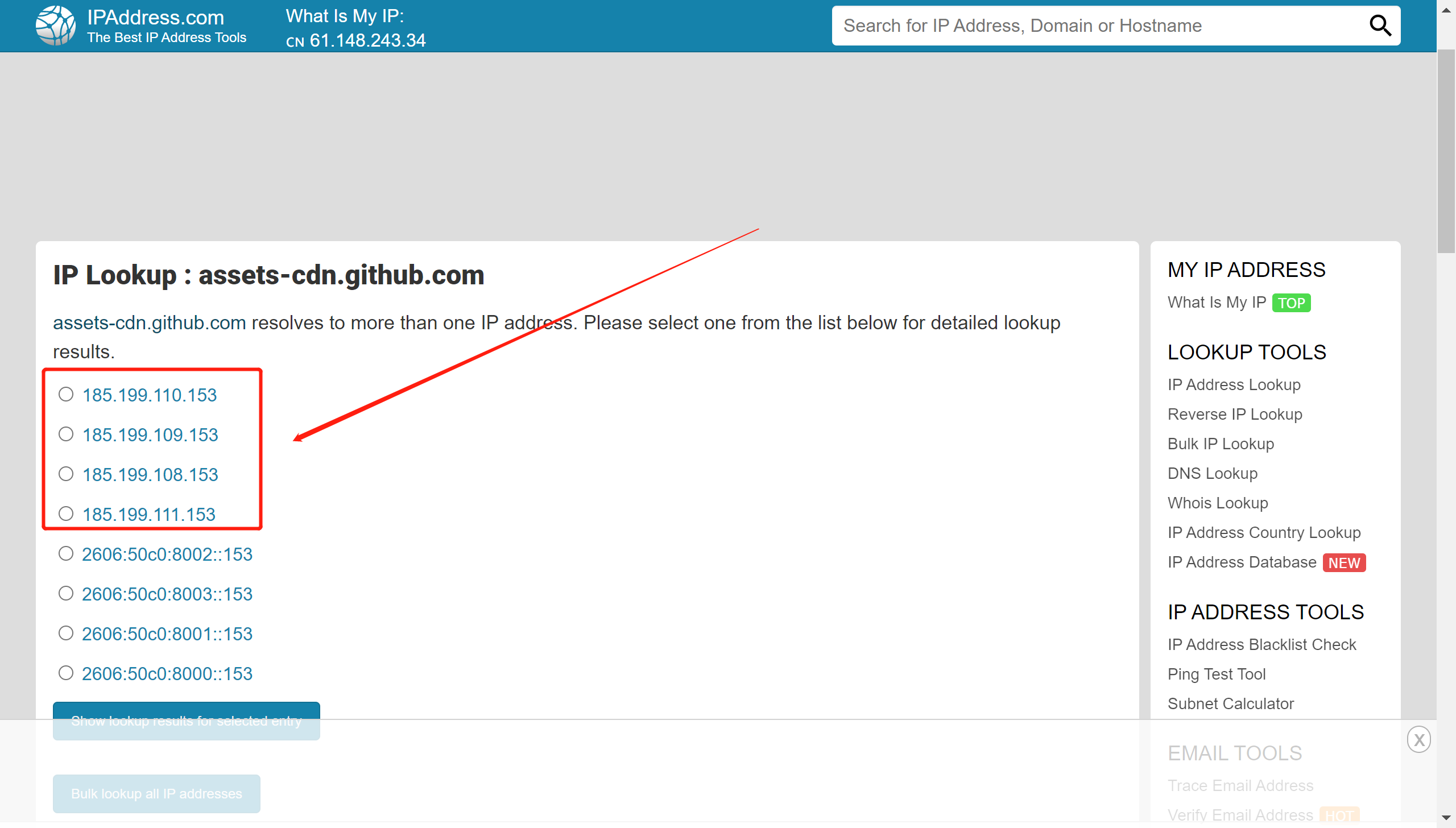Open the 2606:50c0:8003::153 address link
The image size is (1456, 828).
pos(167,594)
